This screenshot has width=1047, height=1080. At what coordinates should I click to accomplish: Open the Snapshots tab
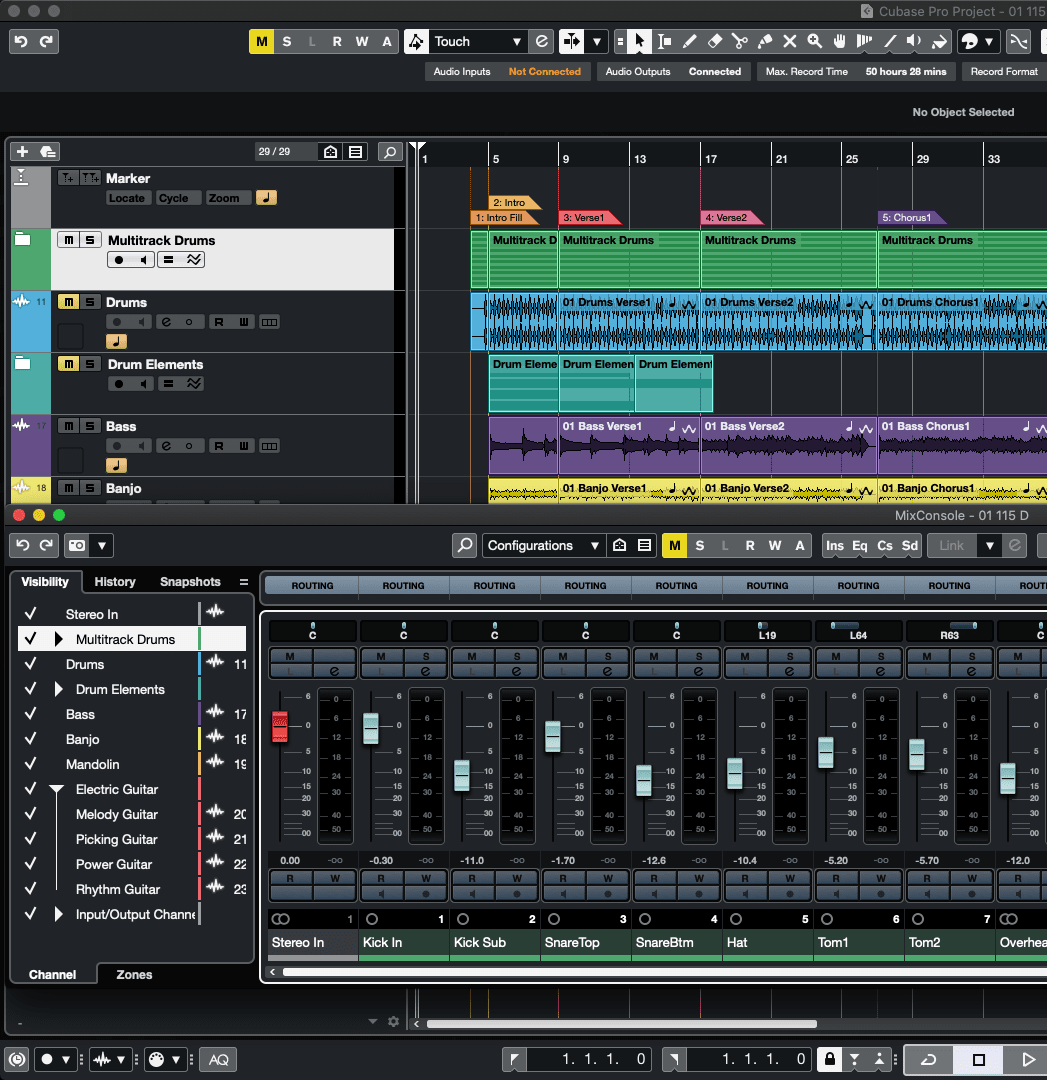point(190,581)
